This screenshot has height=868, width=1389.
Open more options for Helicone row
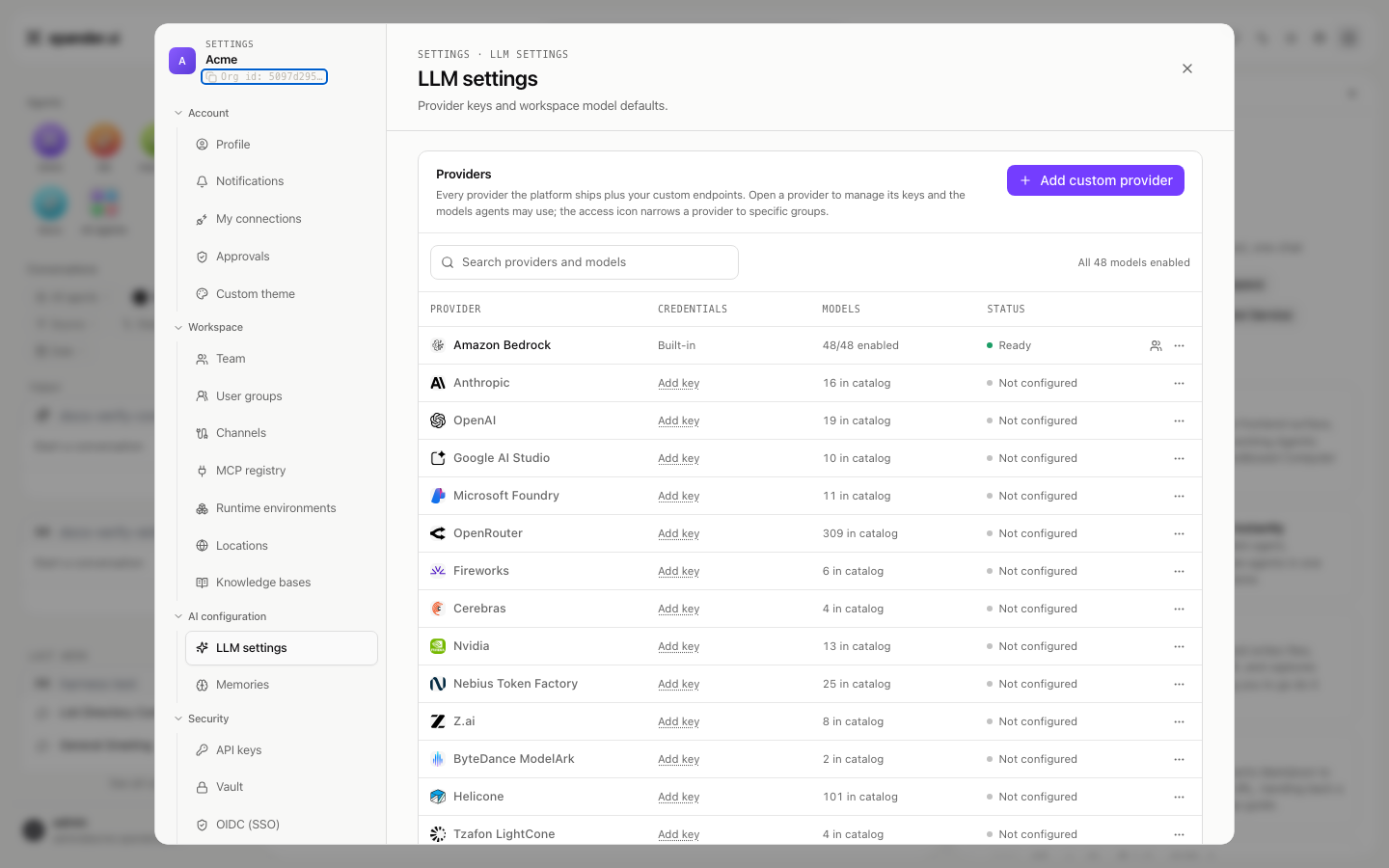[1179, 797]
